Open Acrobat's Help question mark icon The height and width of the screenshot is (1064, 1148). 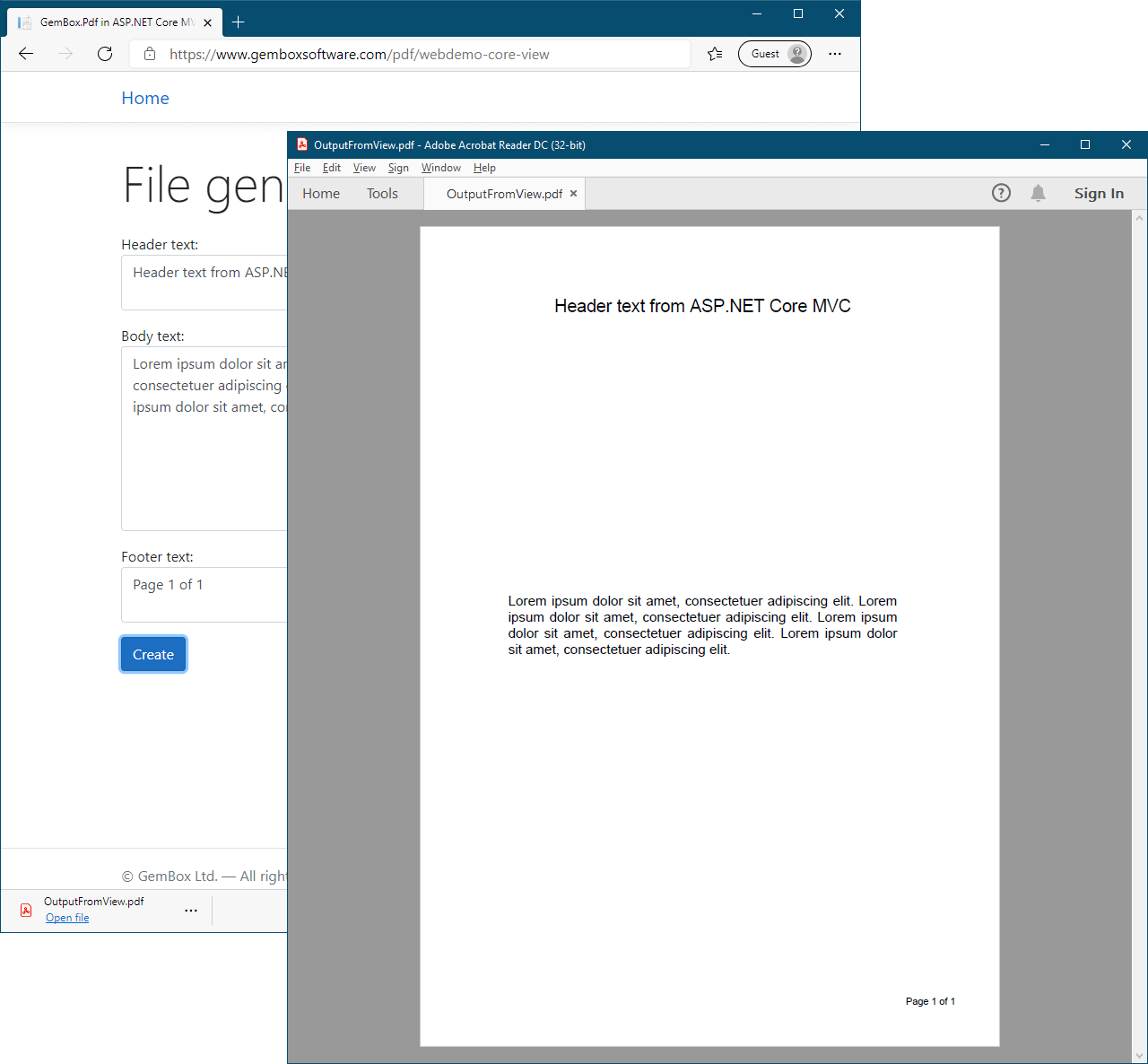pos(1001,193)
